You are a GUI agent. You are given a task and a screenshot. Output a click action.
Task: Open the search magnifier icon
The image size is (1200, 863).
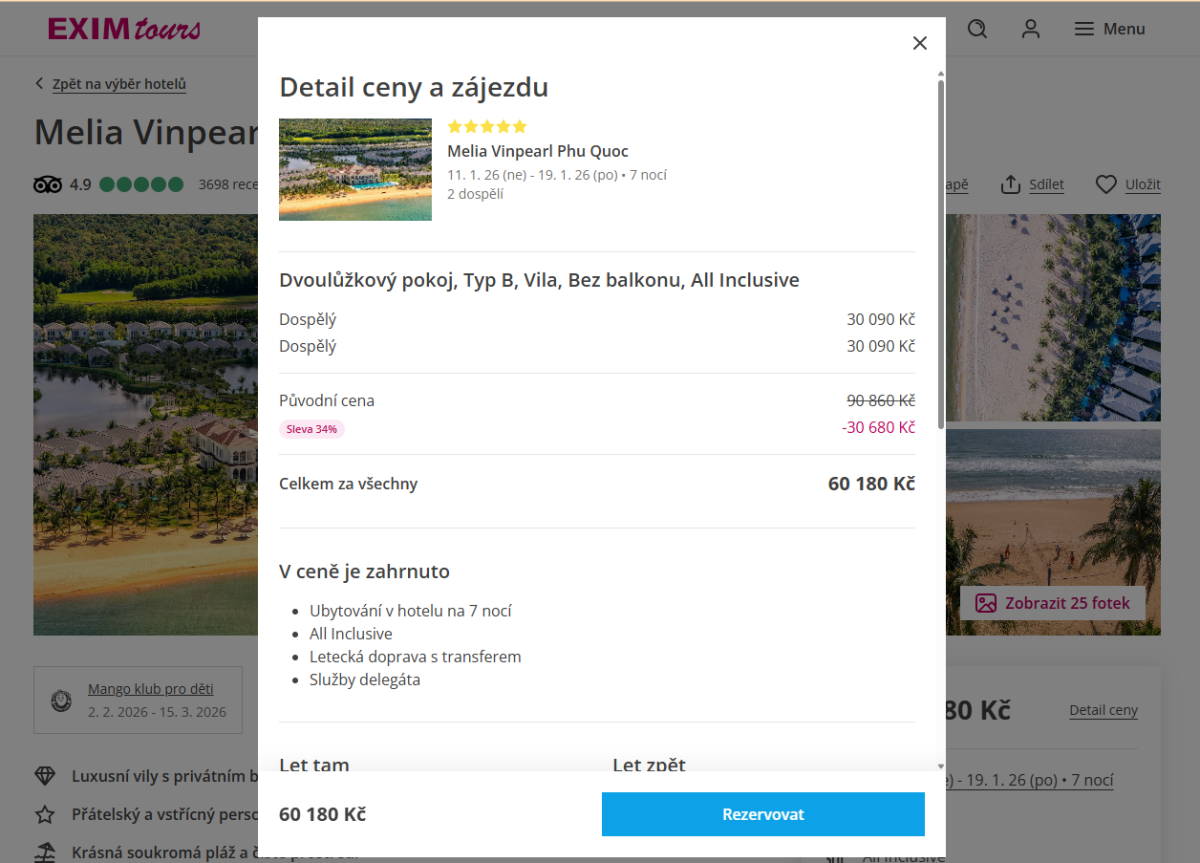978,29
